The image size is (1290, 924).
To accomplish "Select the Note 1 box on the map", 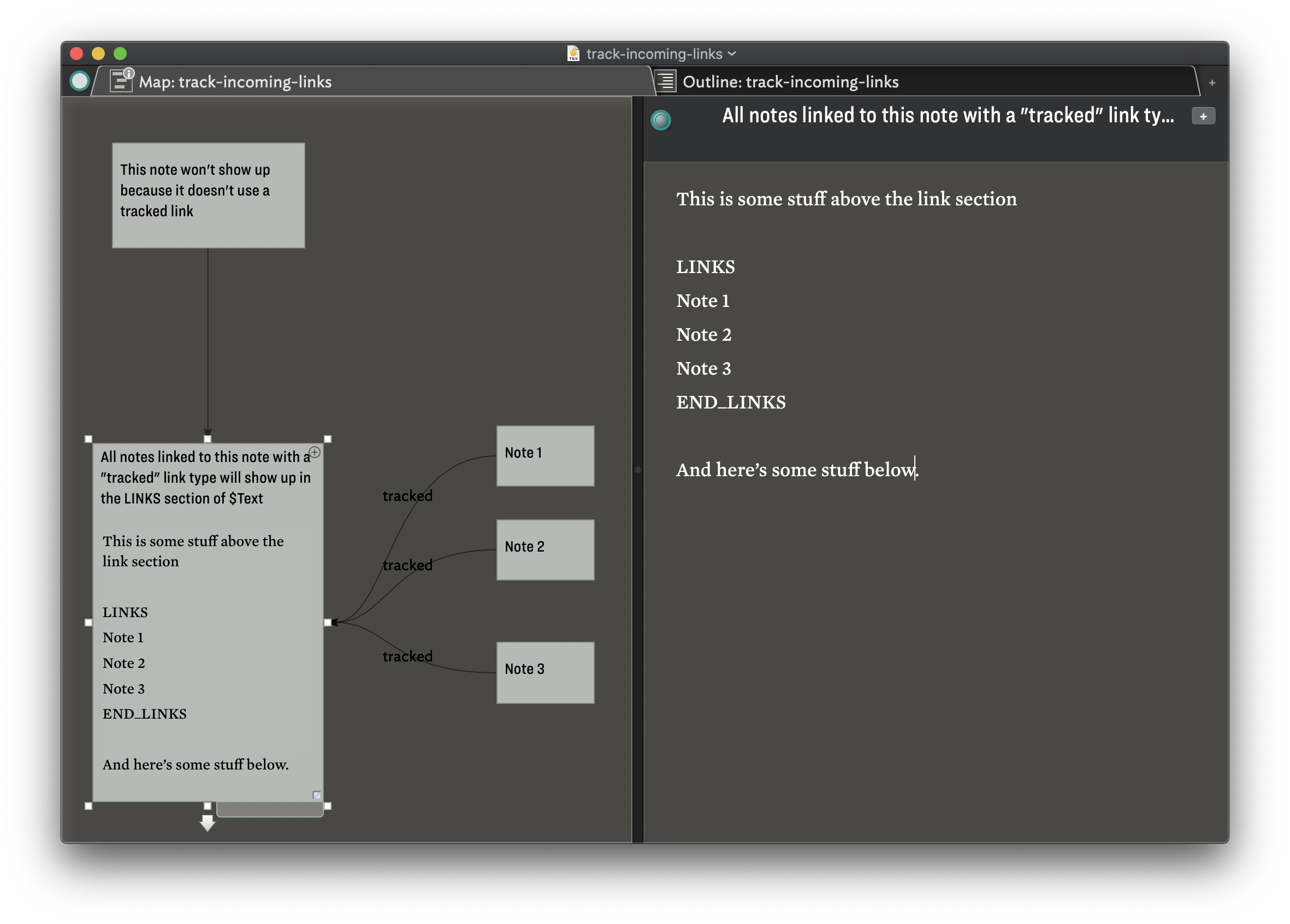I will pyautogui.click(x=545, y=455).
